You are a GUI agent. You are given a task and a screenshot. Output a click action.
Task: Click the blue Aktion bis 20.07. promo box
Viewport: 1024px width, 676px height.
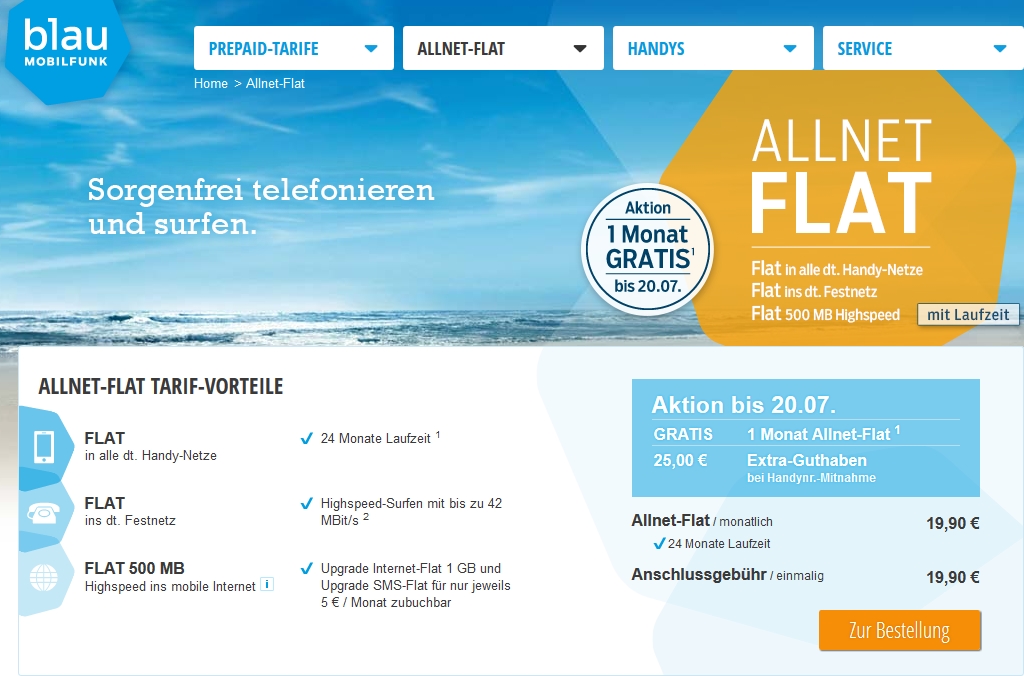click(x=806, y=438)
